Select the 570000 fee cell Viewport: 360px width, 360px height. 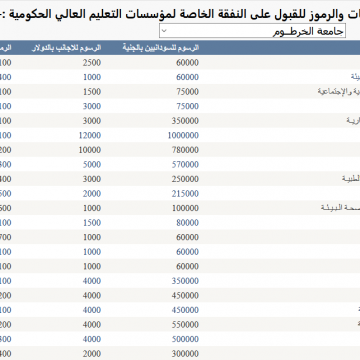tap(185, 164)
